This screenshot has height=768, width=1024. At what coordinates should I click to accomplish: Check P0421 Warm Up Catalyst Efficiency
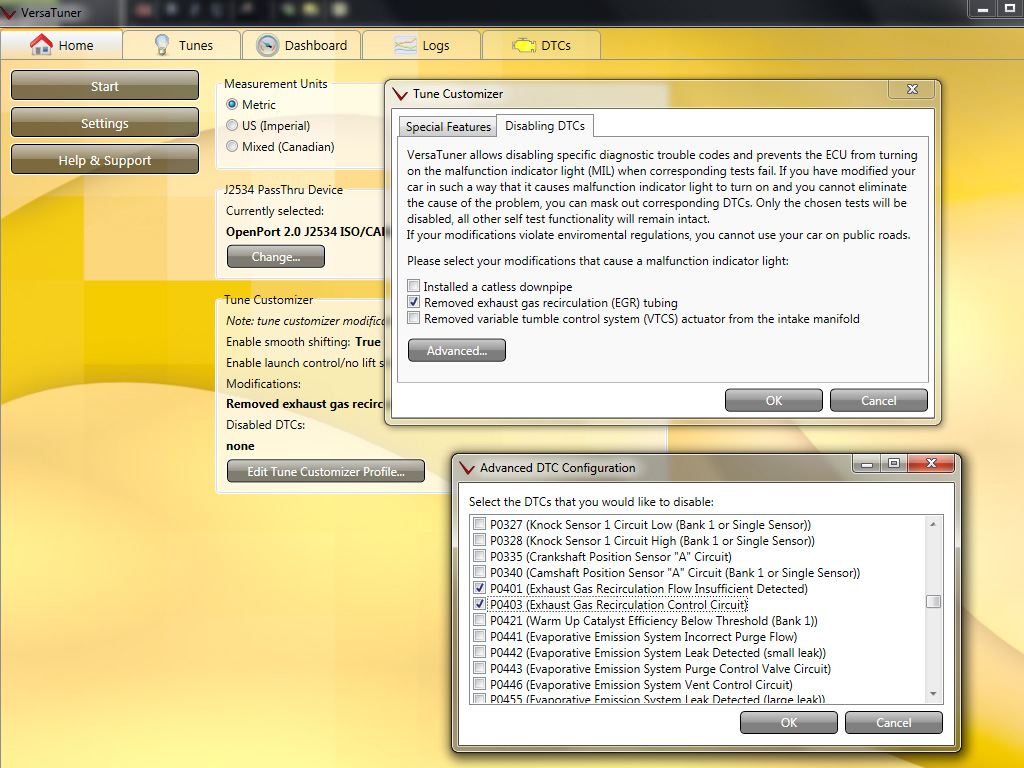pyautogui.click(x=479, y=620)
